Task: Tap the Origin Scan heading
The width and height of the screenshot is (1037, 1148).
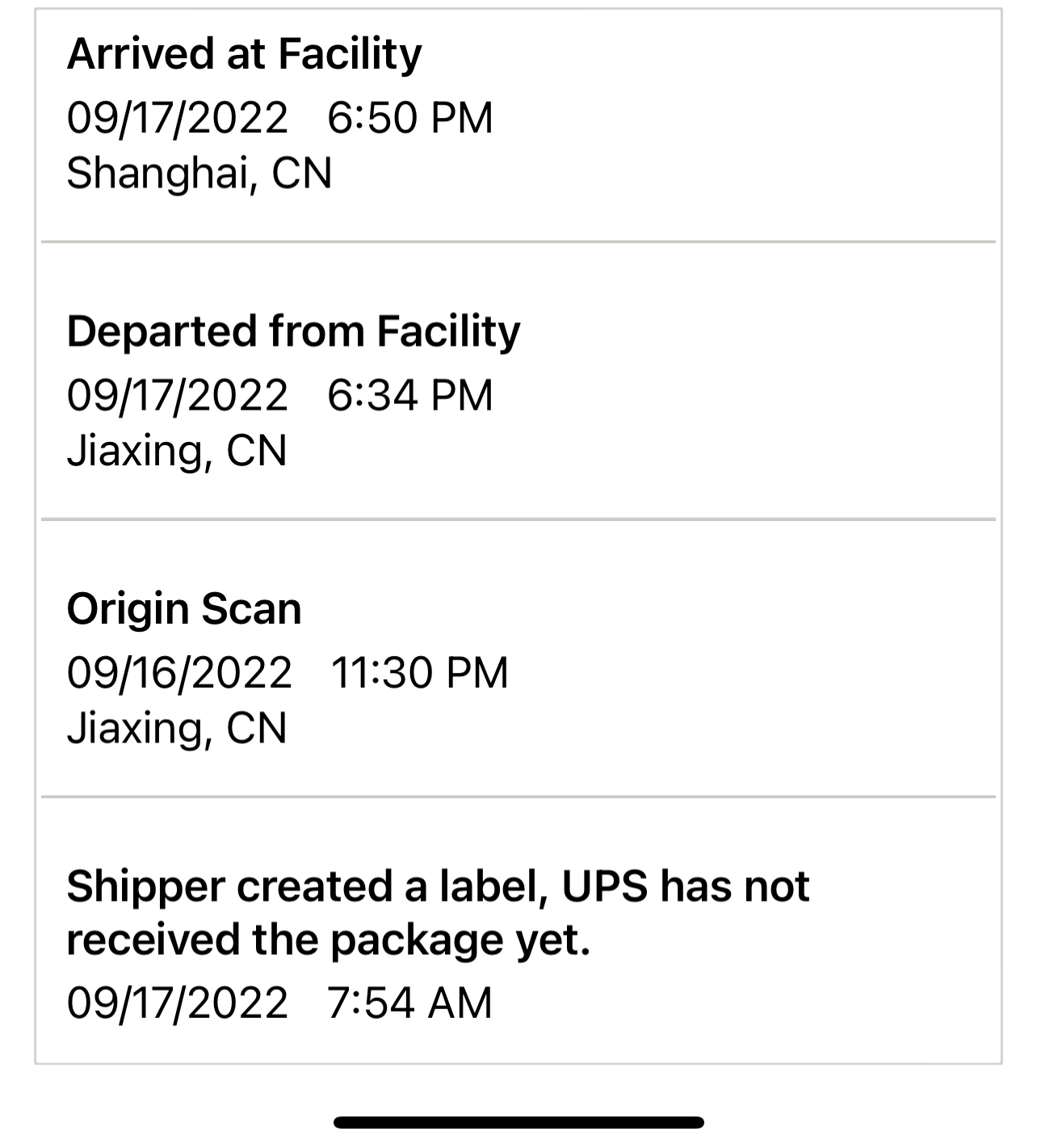Action: tap(184, 609)
